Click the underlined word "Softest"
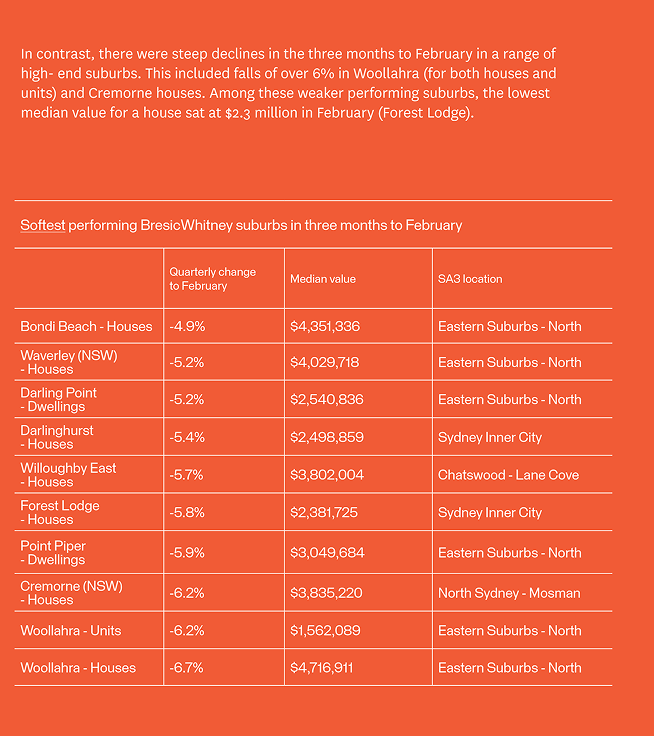The height and width of the screenshot is (736, 654). [42, 225]
